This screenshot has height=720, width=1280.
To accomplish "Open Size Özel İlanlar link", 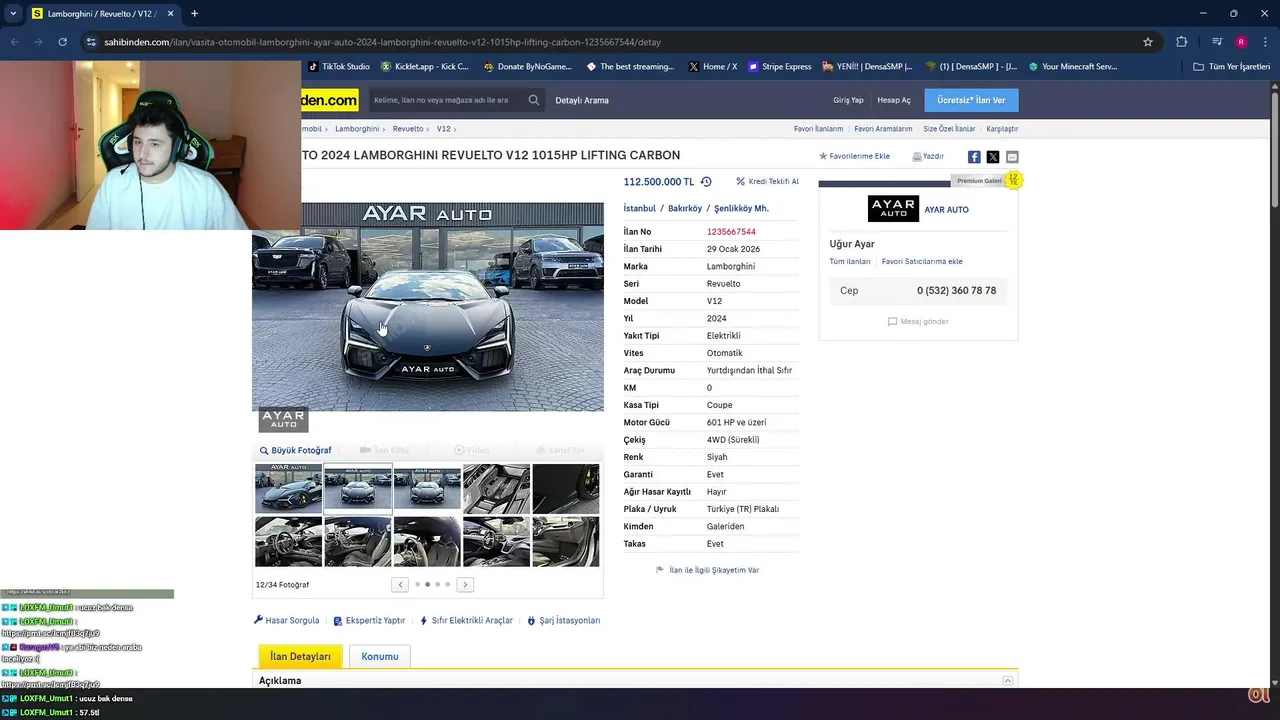I will click(x=949, y=129).
